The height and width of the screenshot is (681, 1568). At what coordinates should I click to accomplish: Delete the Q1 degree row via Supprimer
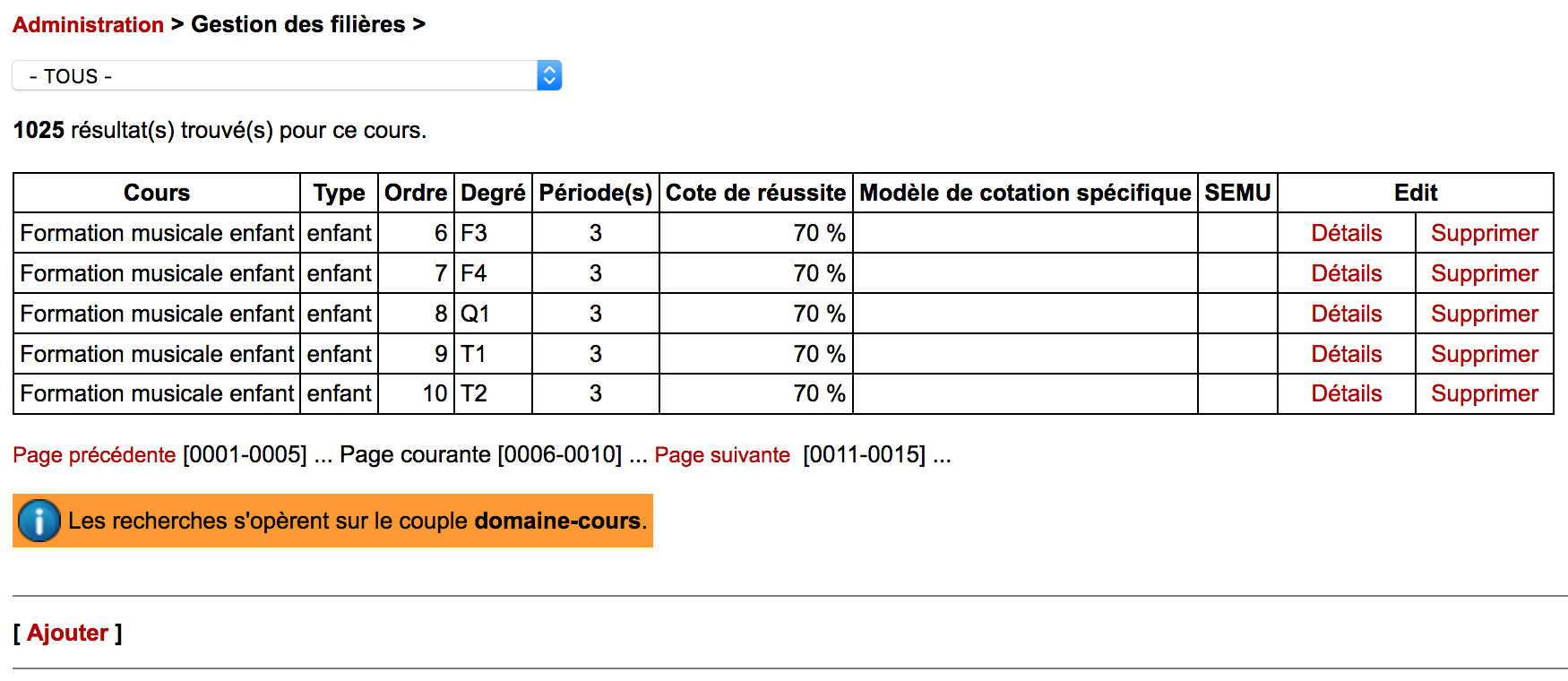(1484, 314)
